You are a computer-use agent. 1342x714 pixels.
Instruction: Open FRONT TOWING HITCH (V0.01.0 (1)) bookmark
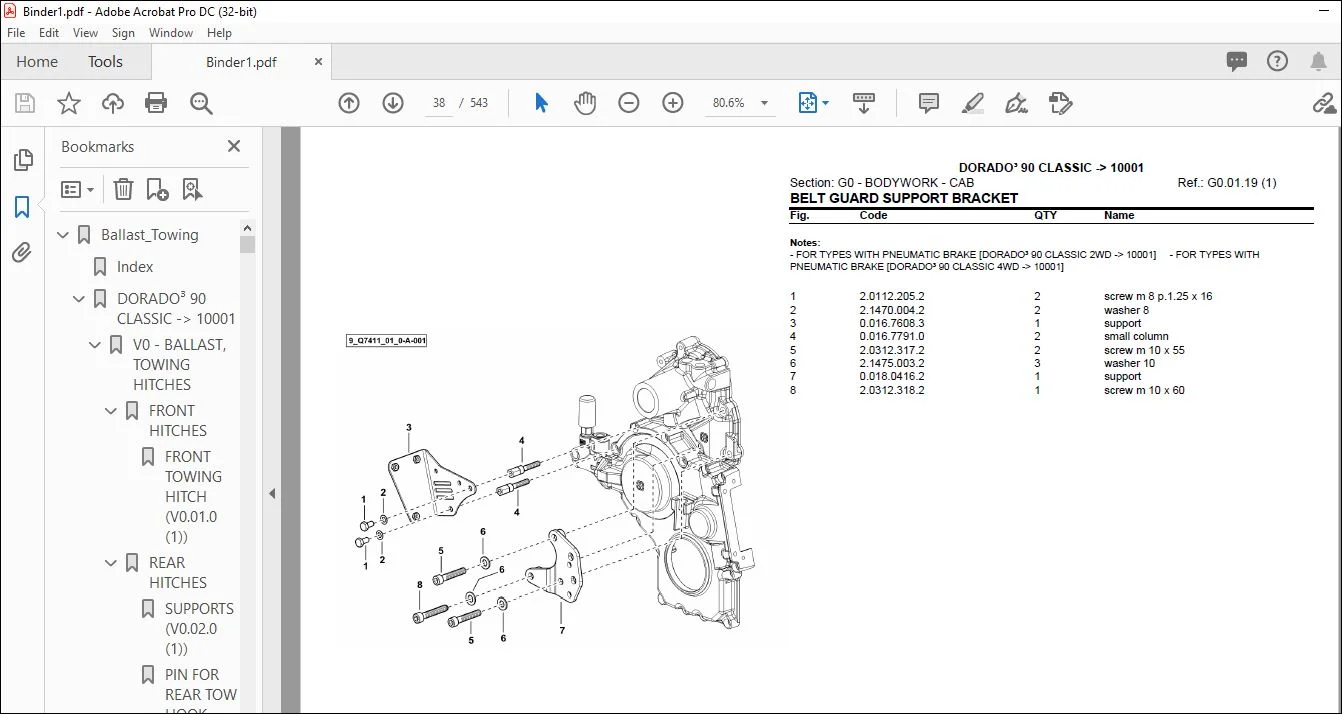pyautogui.click(x=193, y=497)
